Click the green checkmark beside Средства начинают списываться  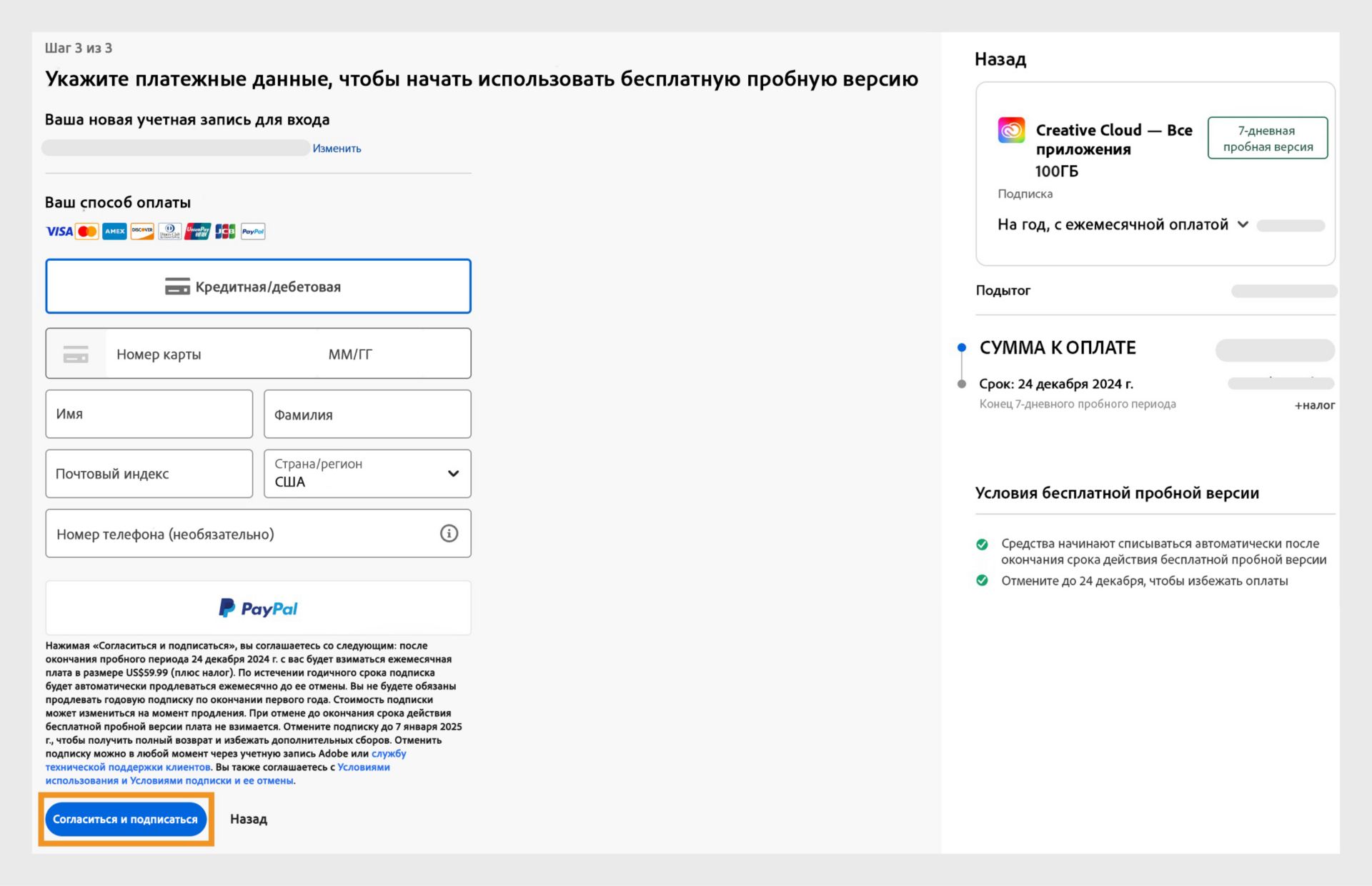click(983, 544)
